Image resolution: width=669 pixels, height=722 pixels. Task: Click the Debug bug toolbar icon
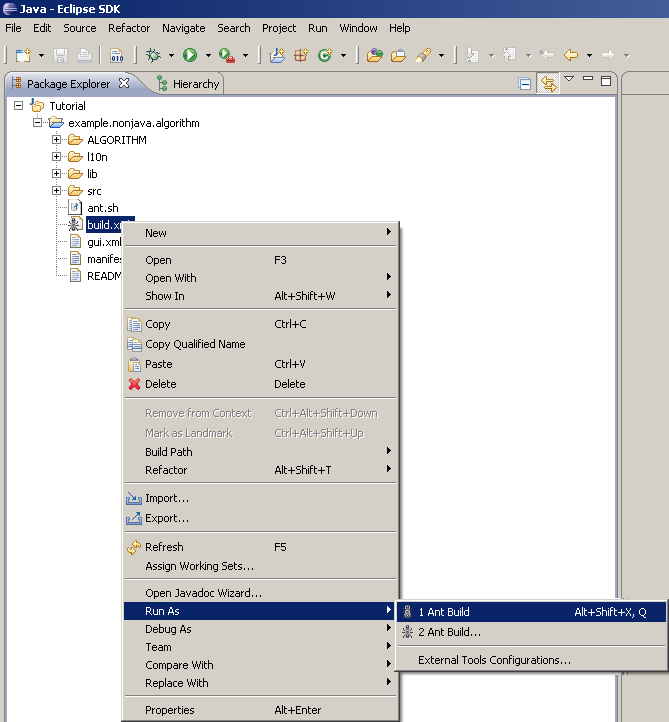153,55
